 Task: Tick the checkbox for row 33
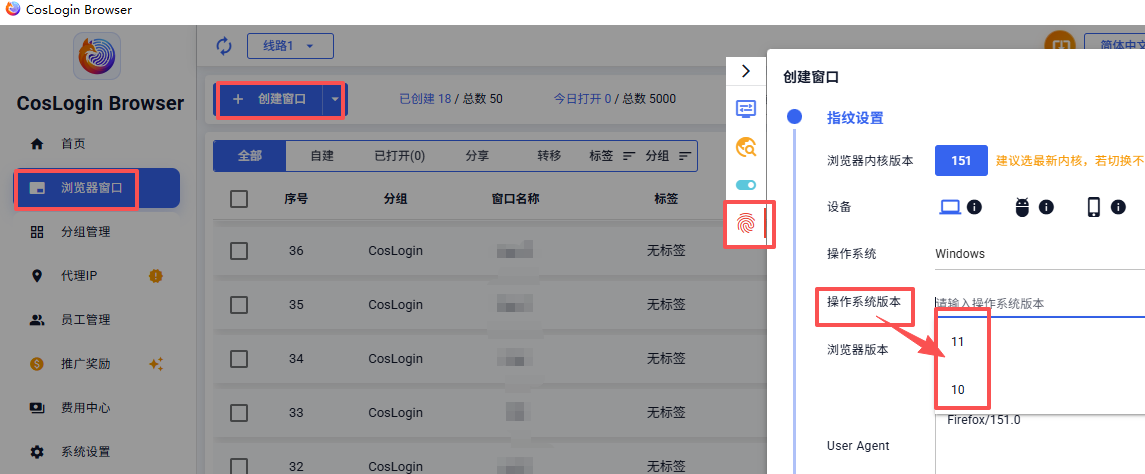point(239,413)
